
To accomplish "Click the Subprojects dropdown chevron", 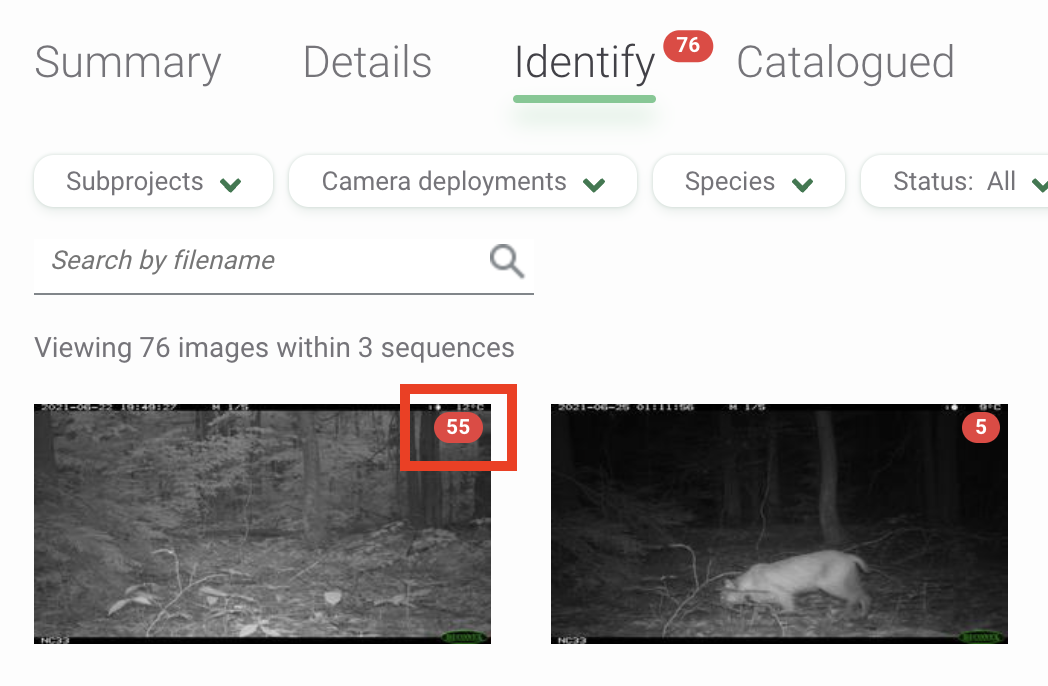I will coord(233,182).
